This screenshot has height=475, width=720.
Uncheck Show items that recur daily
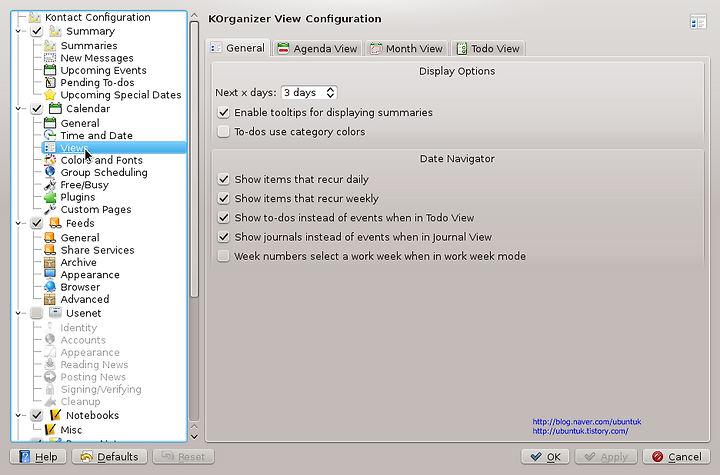pyautogui.click(x=224, y=179)
